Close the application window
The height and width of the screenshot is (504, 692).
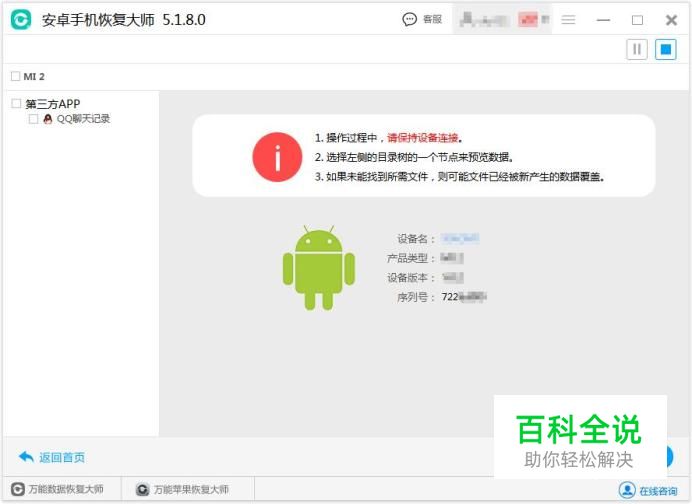671,20
